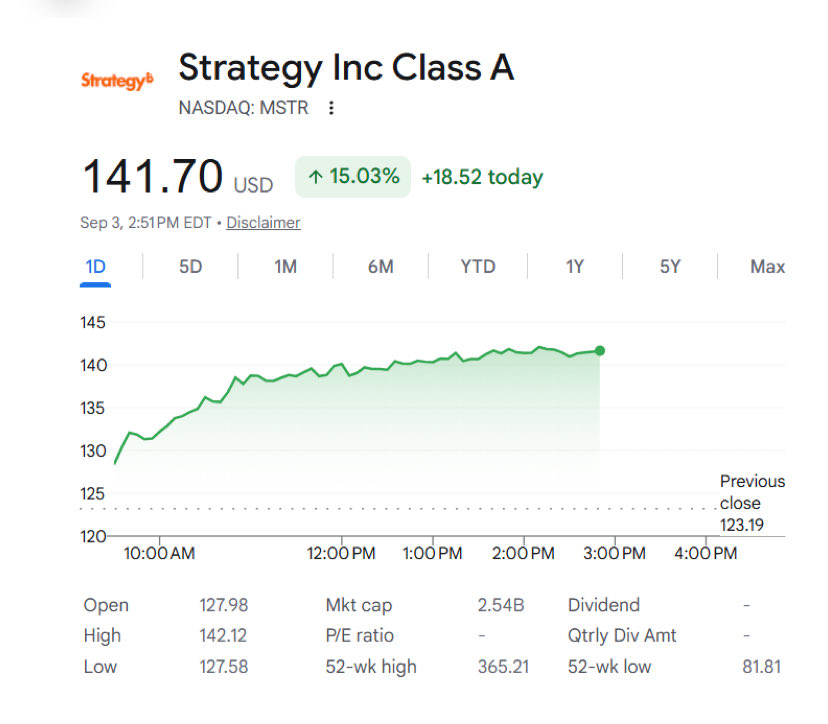Click the +18.52 today change text
The image size is (828, 724).
click(482, 177)
